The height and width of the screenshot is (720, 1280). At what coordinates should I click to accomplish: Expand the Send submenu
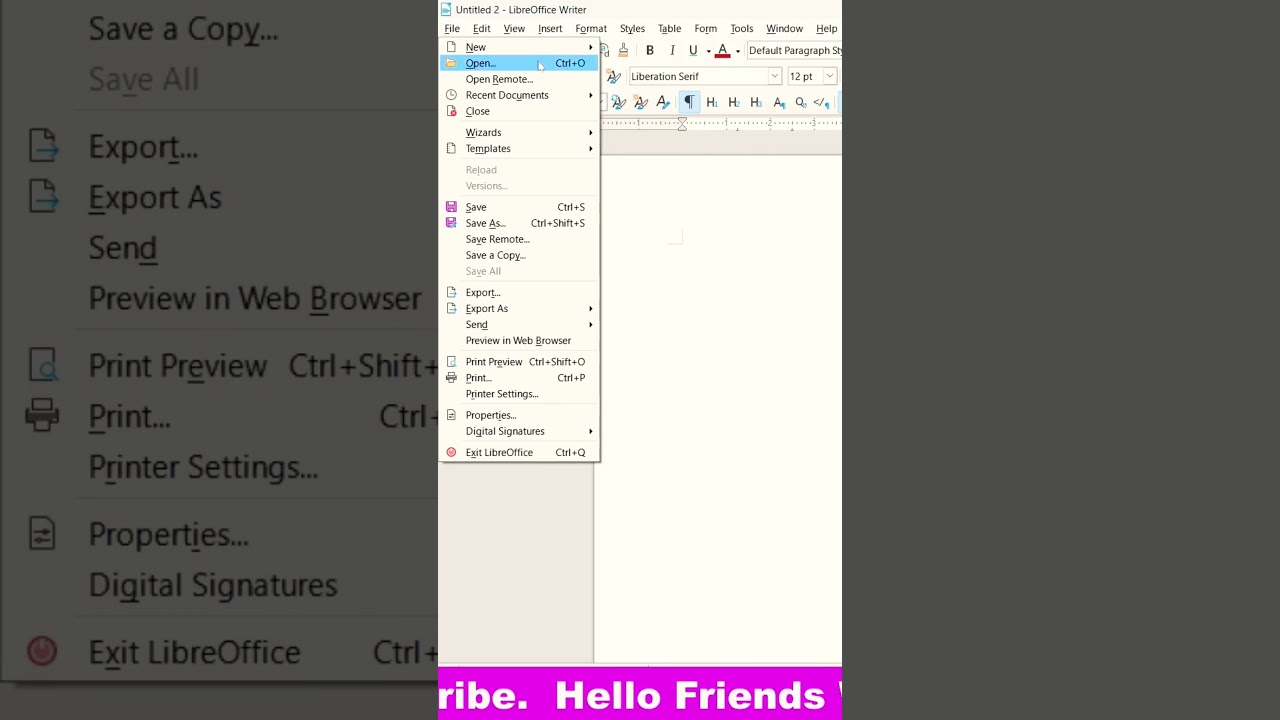click(519, 324)
